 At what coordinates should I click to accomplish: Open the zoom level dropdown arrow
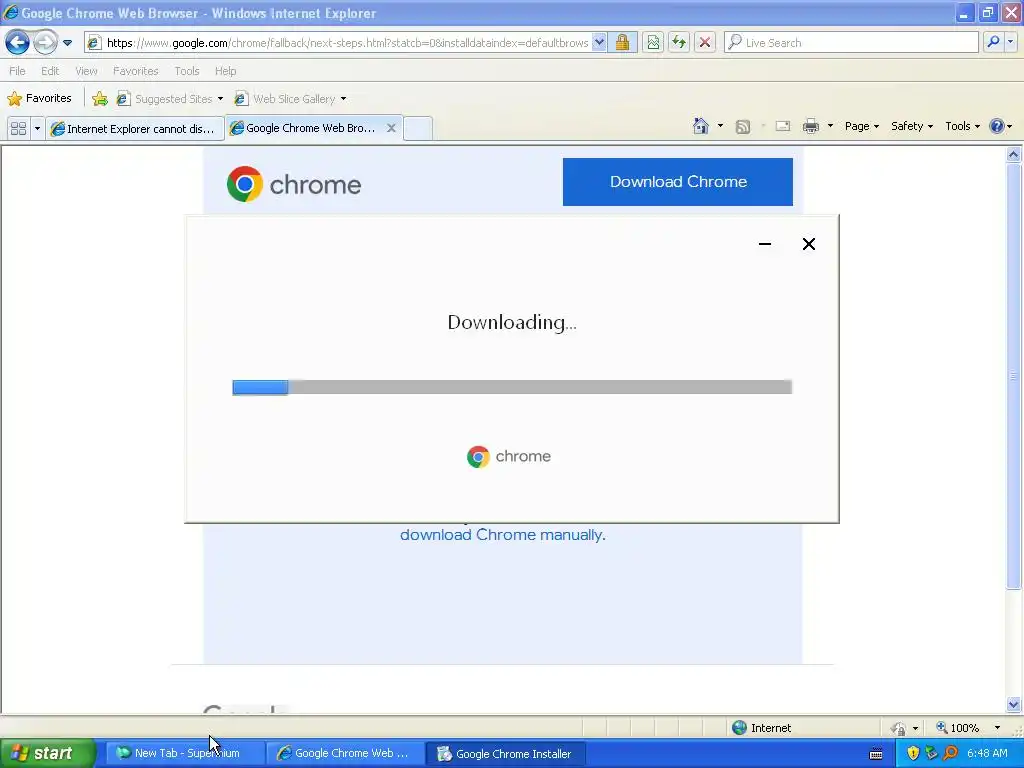coord(997,728)
